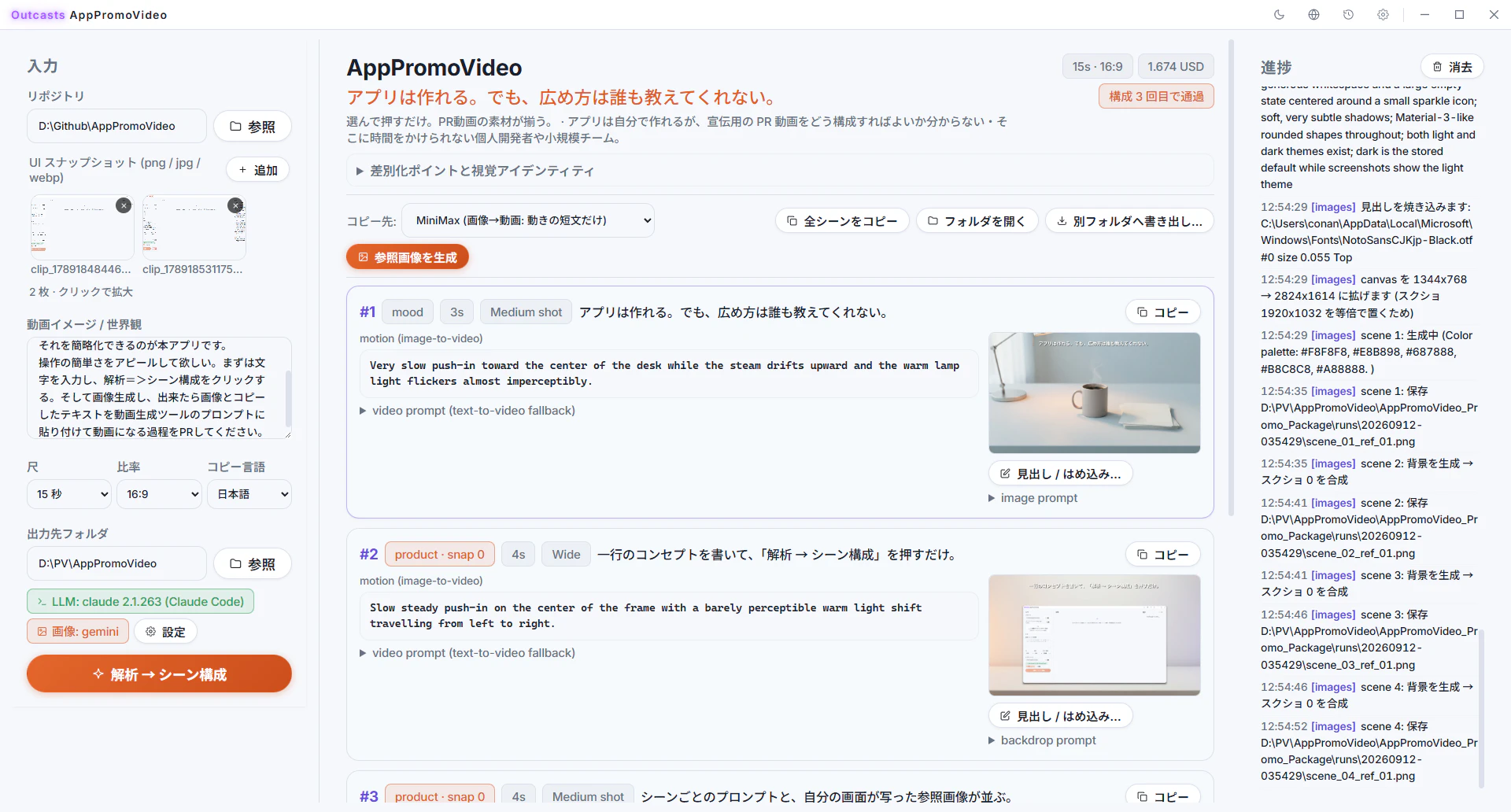Edit the output folder path D:\PV\AppPromoVideo
Screen dimensions: 1511x812
(x=116, y=563)
